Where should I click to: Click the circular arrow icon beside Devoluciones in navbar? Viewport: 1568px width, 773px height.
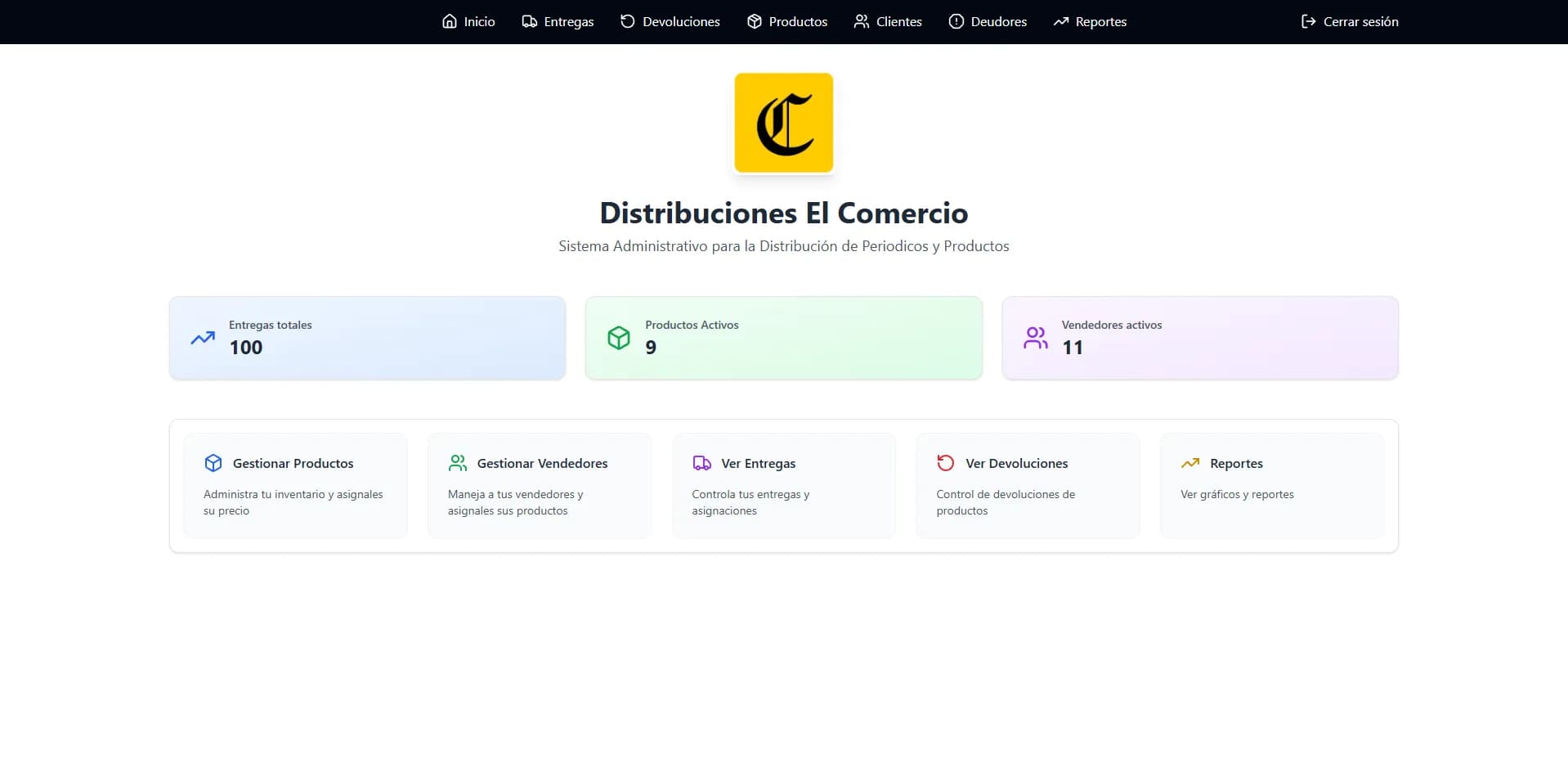coord(628,21)
